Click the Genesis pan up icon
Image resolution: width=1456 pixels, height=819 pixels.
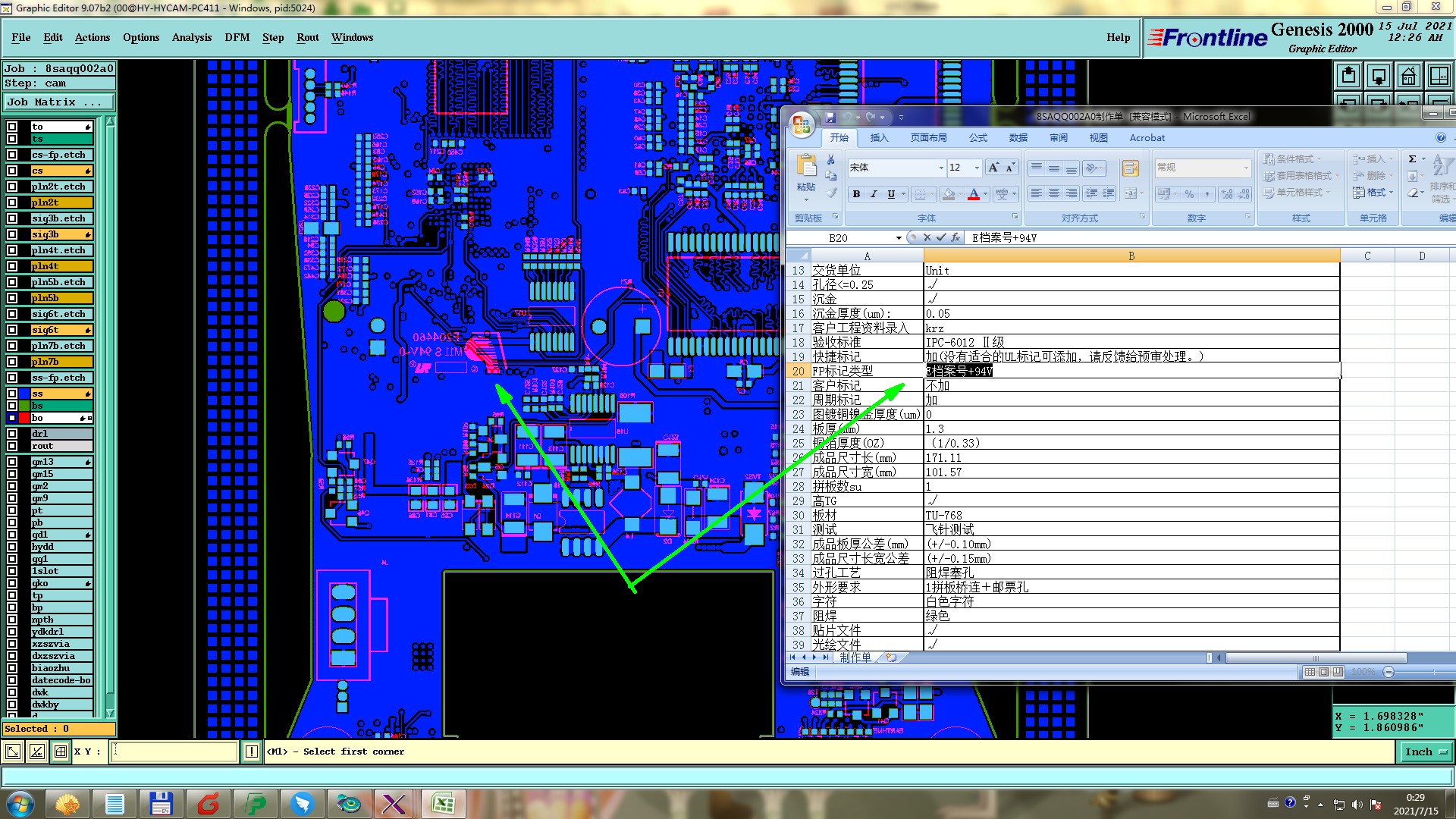1348,76
